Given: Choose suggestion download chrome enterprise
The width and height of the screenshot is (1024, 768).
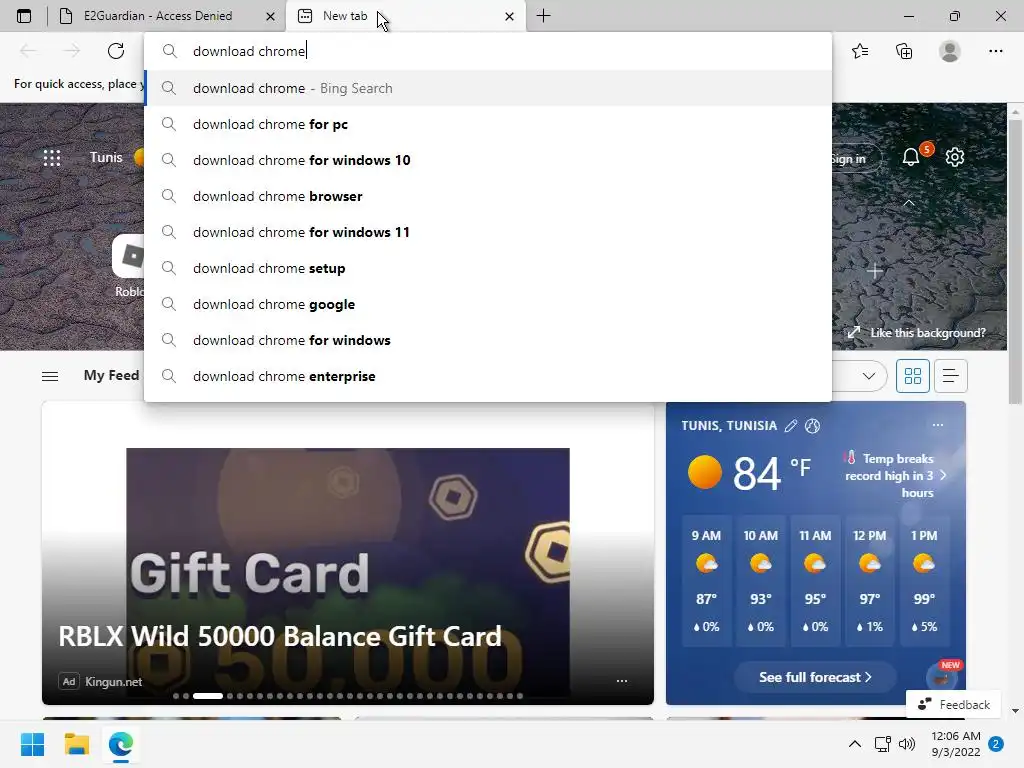Looking at the screenshot, I should (488, 376).
